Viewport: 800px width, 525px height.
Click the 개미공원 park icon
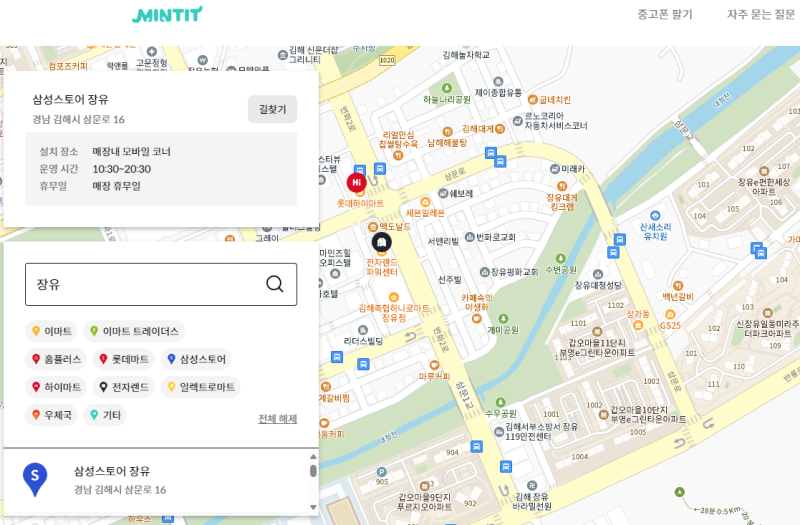503,319
